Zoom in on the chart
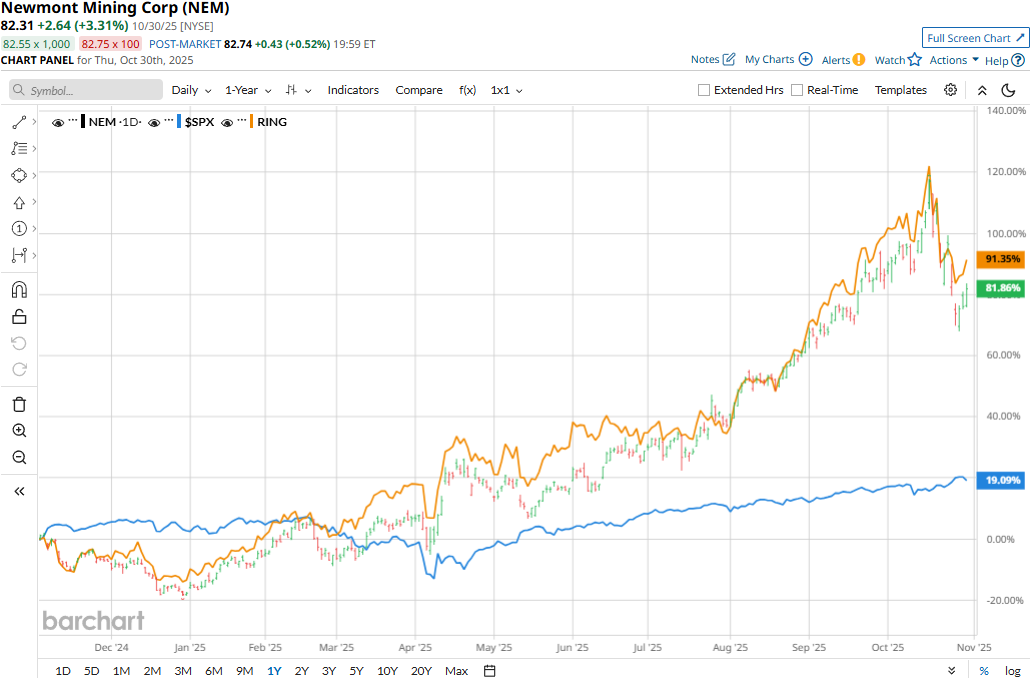Screen dimensions: 1032x678 click(x=19, y=430)
